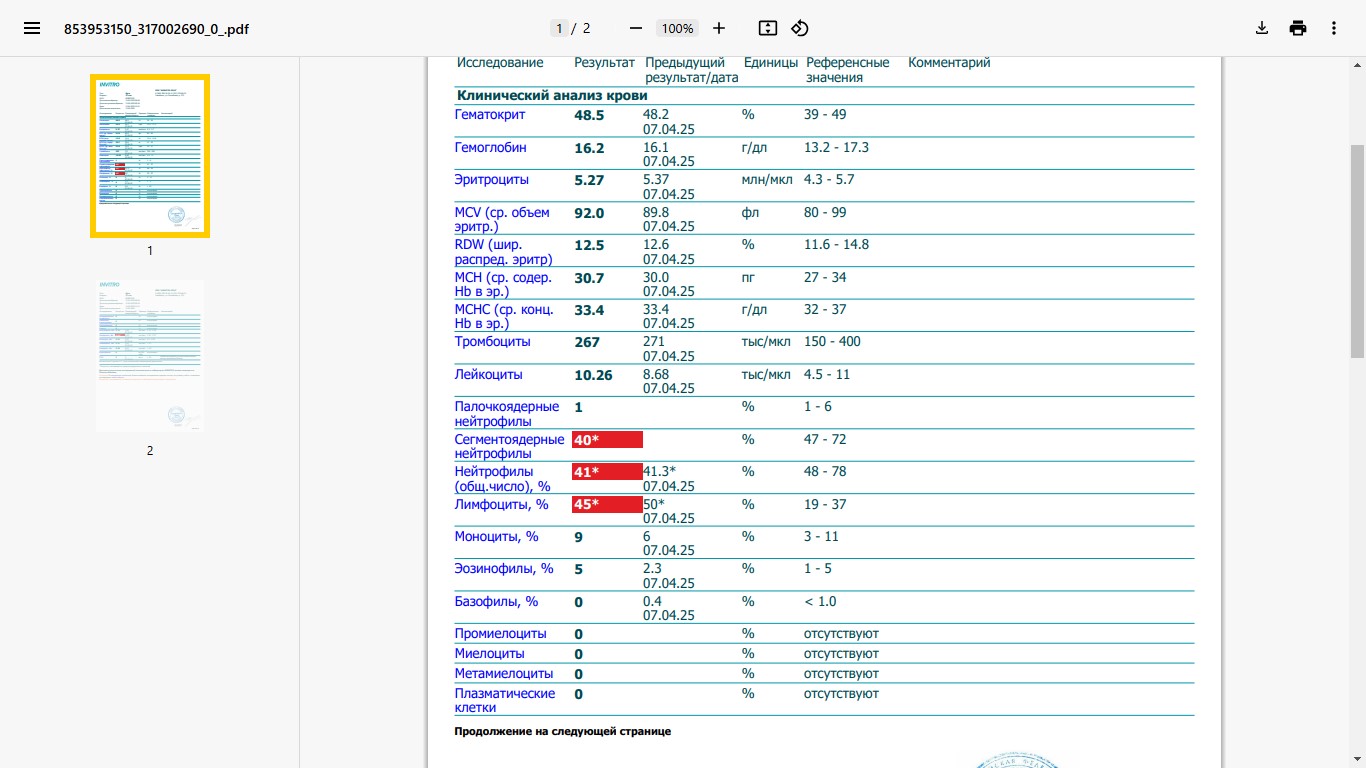
Task: Click the highlighted result 45*
Action: 607,504
